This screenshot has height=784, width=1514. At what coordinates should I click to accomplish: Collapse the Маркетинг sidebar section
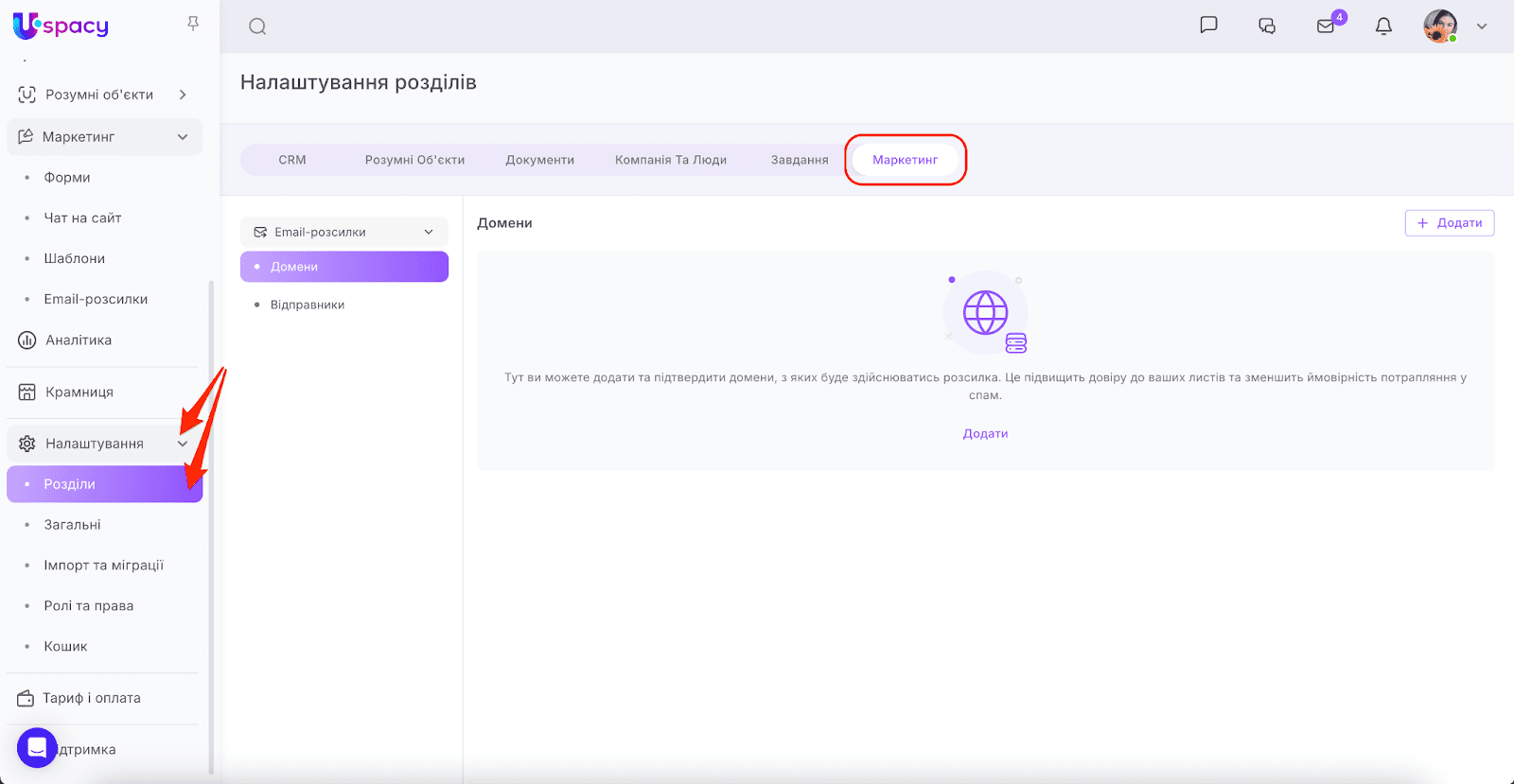183,137
